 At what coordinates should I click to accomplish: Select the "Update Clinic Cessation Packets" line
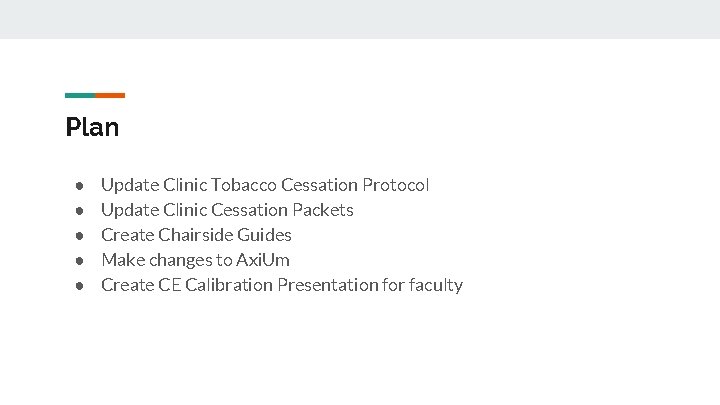click(x=227, y=210)
